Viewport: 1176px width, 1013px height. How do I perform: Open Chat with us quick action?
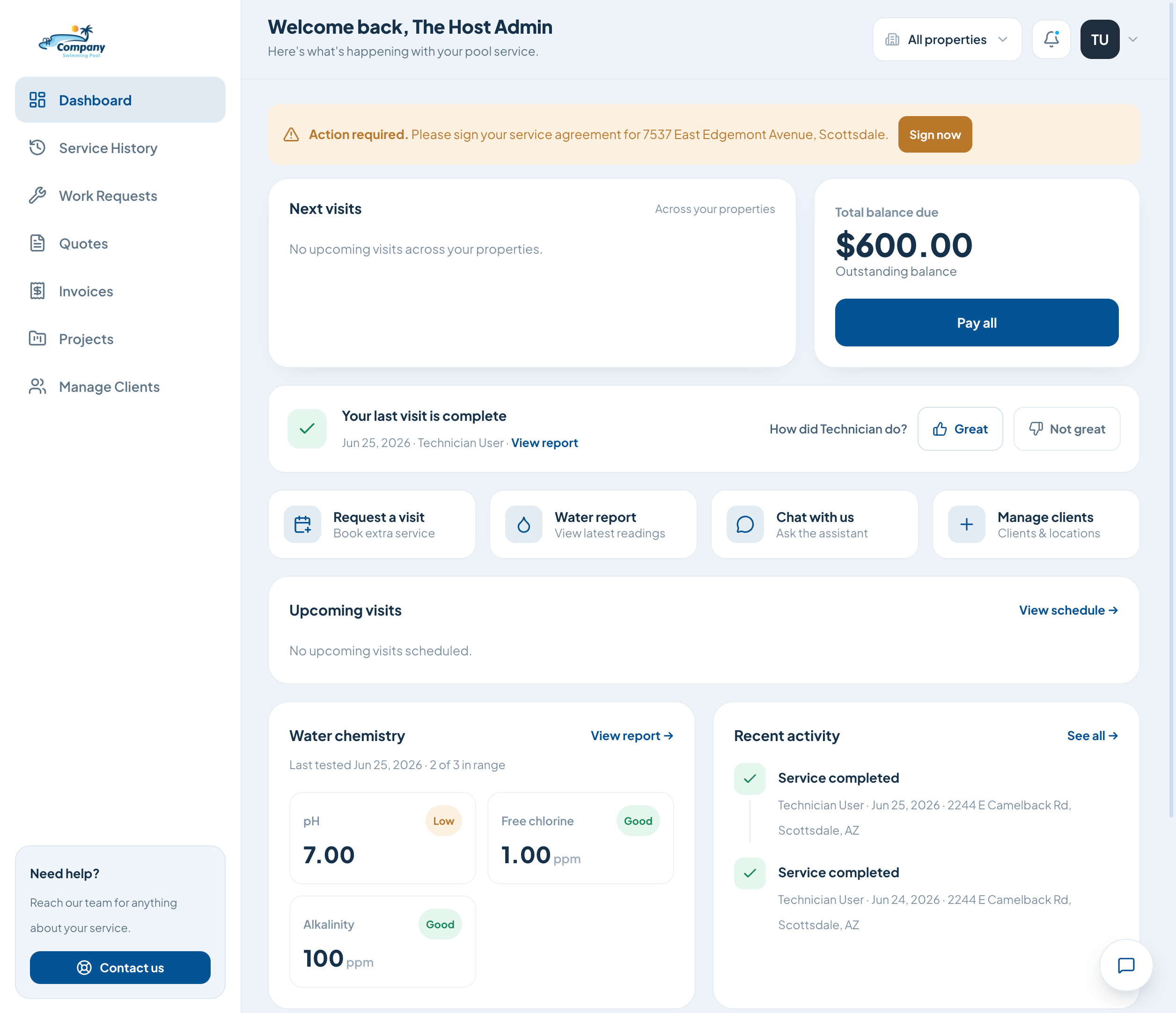tap(815, 524)
